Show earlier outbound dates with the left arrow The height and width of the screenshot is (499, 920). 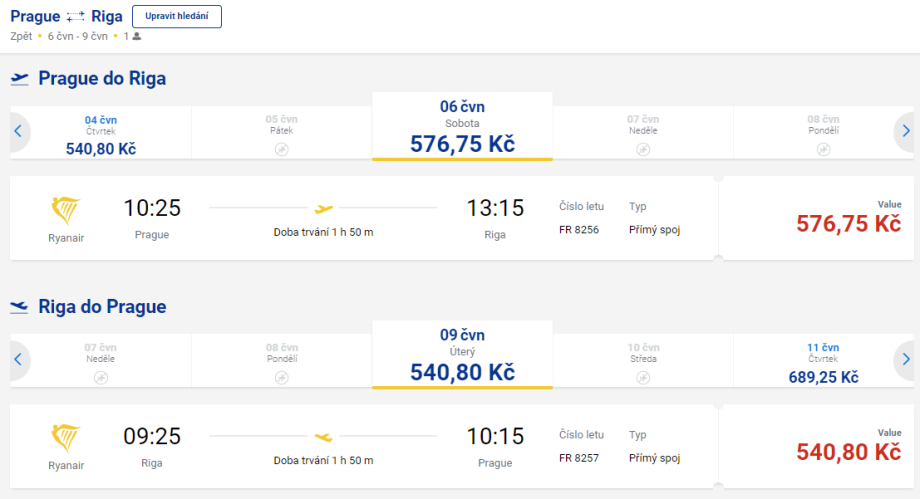[x=17, y=131]
